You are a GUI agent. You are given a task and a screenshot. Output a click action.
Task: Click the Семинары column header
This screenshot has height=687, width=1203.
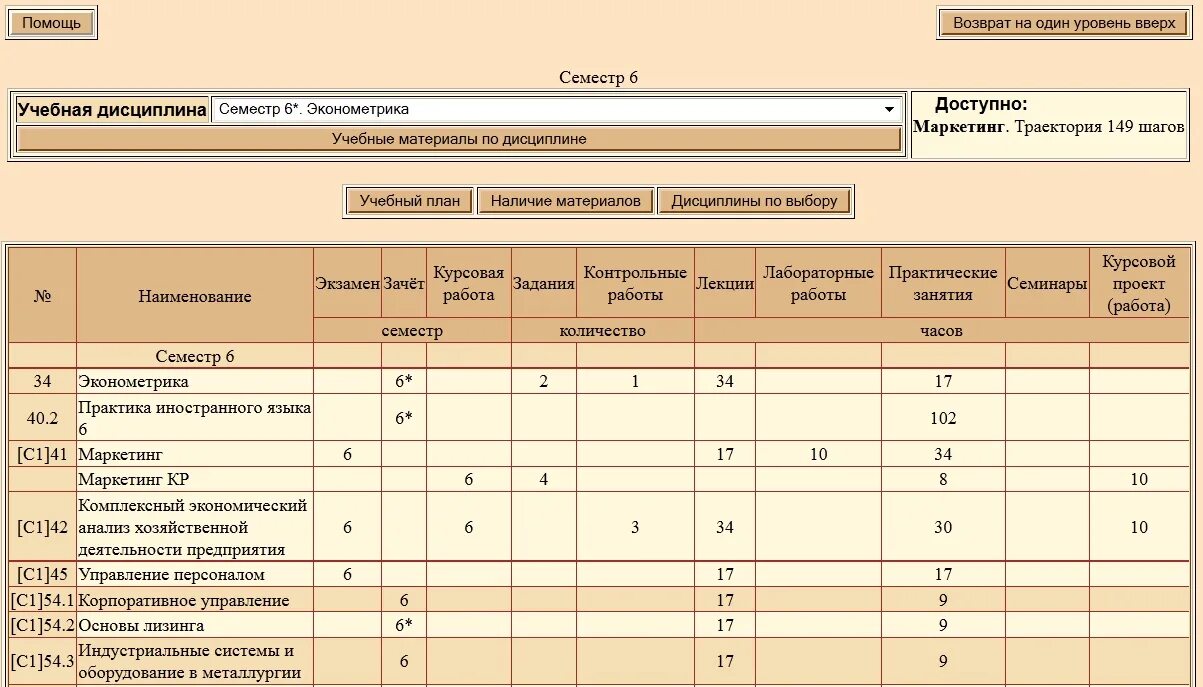pos(1047,283)
